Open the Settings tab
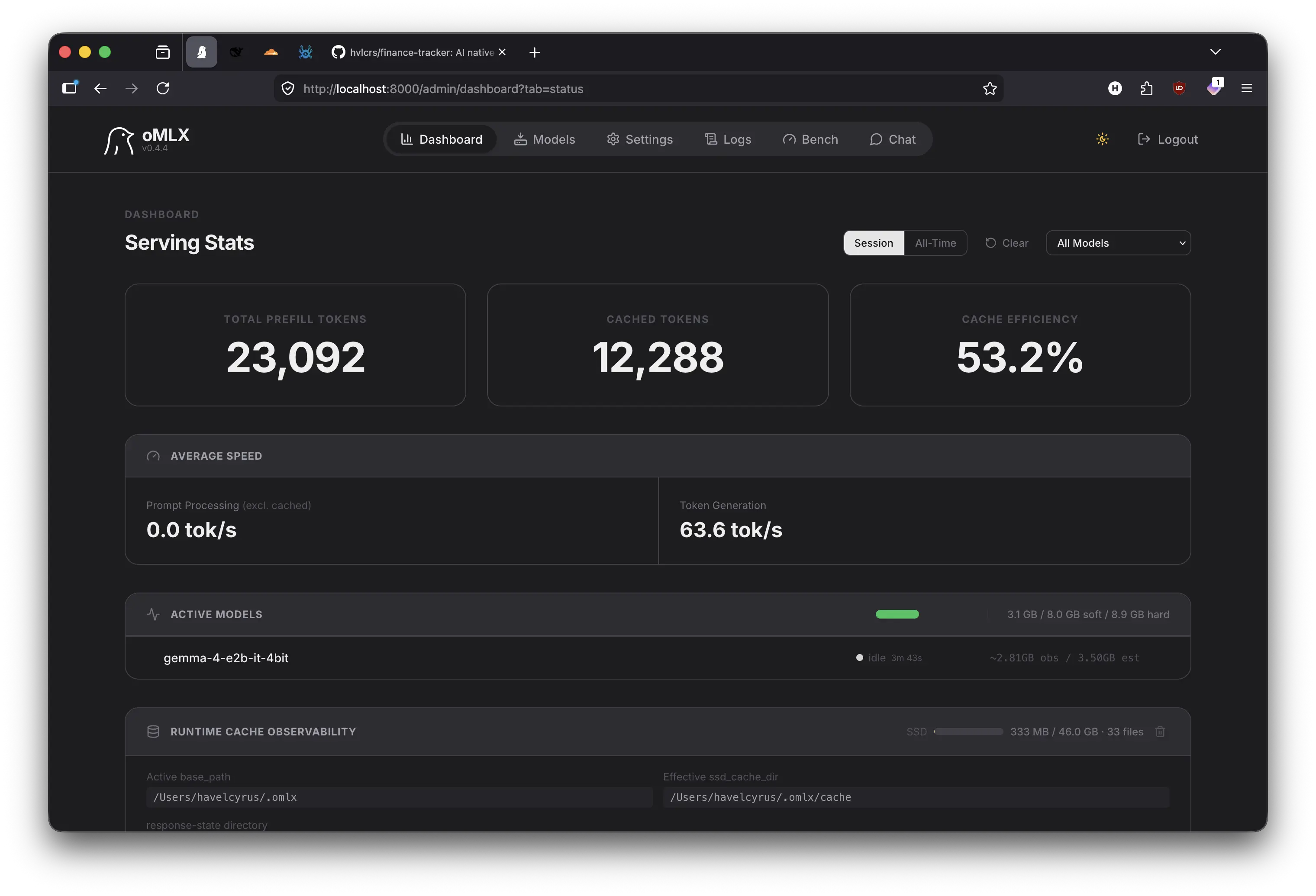 tap(640, 139)
